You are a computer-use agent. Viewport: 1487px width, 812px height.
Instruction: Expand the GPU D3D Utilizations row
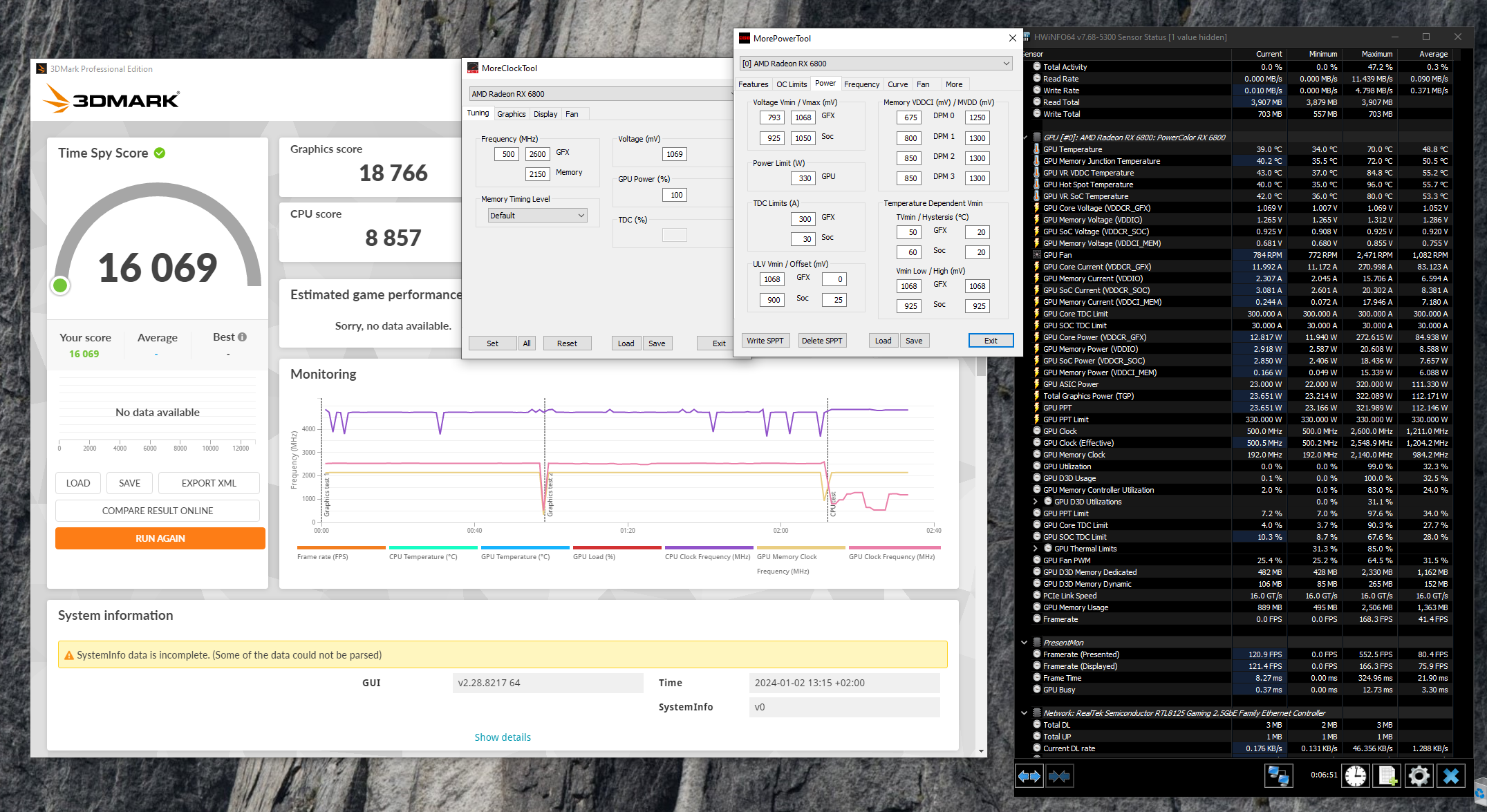[x=1036, y=502]
